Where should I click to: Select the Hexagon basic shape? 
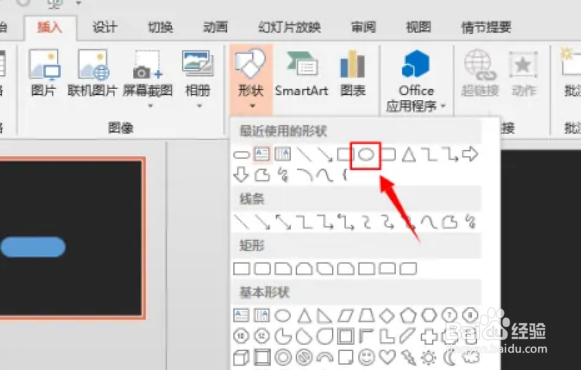429,316
